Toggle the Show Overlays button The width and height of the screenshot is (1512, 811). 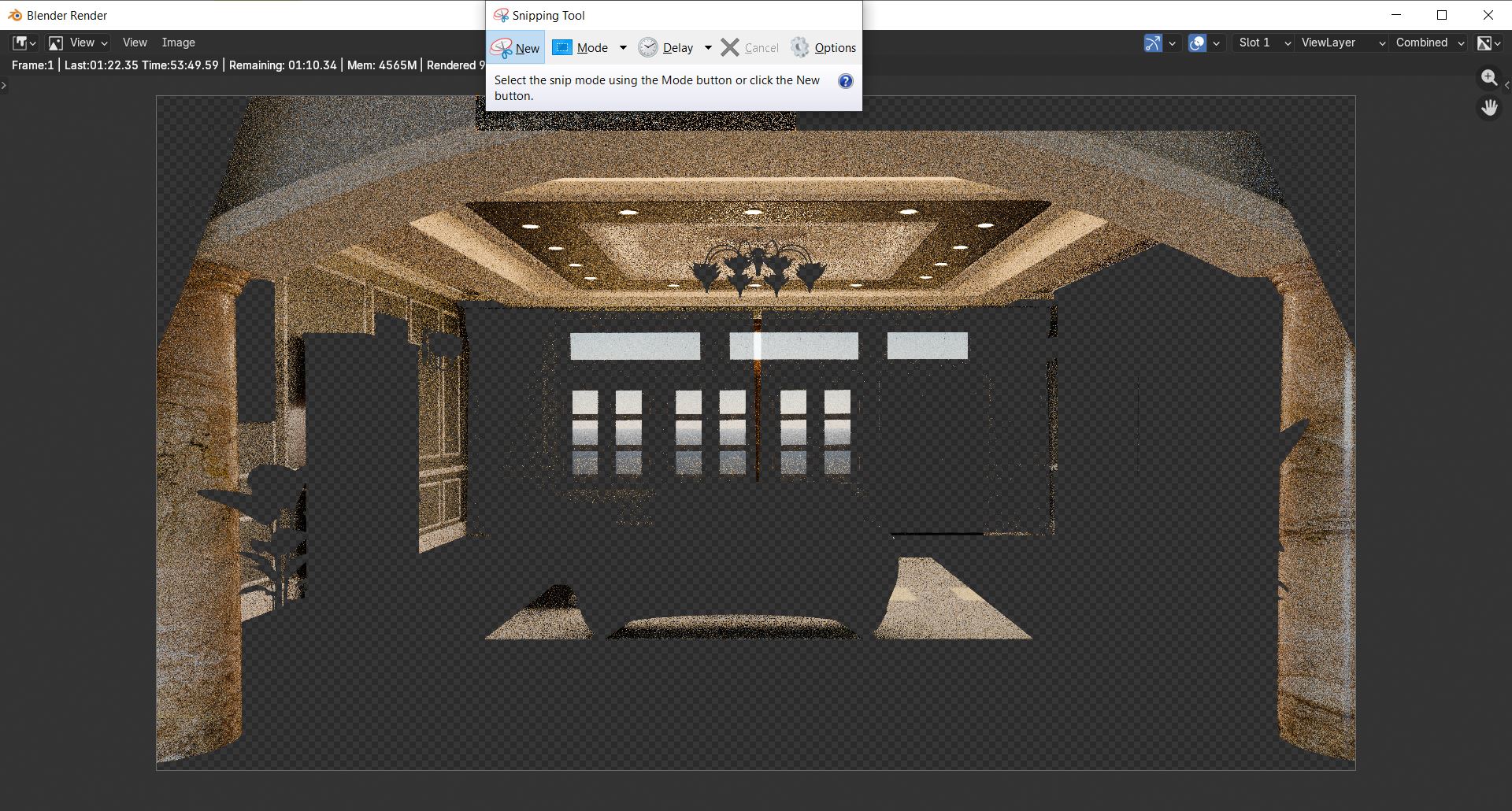tap(1197, 43)
